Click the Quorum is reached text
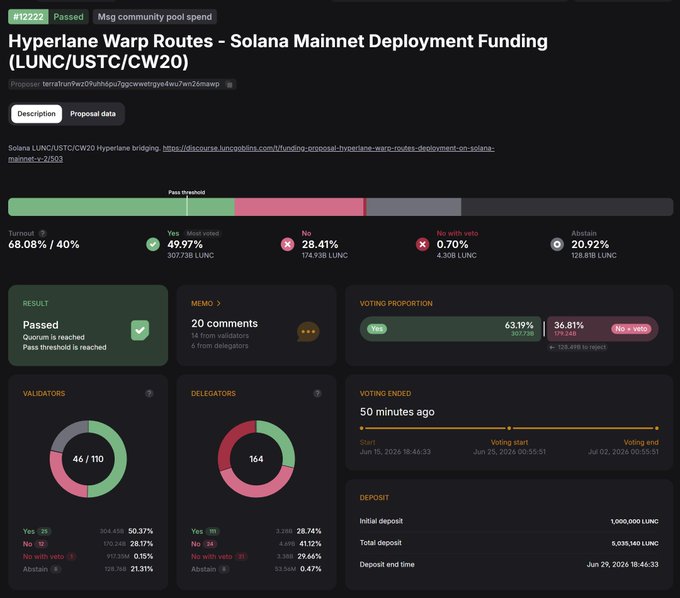 (x=54, y=337)
